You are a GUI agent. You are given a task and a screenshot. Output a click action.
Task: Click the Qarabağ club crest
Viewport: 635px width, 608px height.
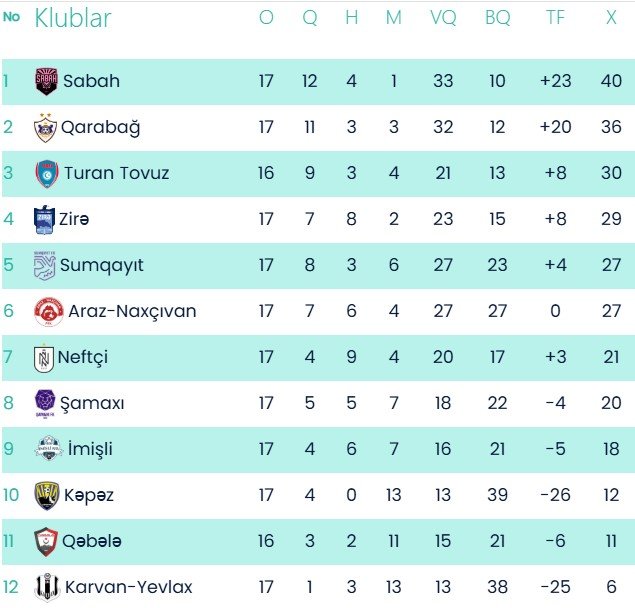point(45,127)
